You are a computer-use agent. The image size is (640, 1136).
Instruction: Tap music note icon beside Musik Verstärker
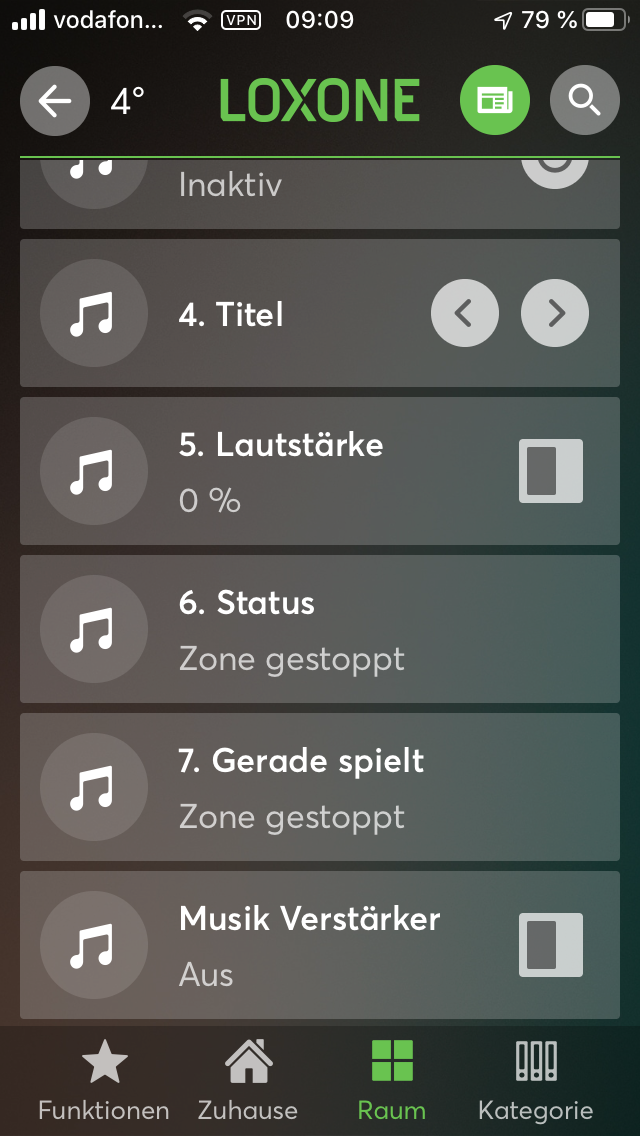93,945
